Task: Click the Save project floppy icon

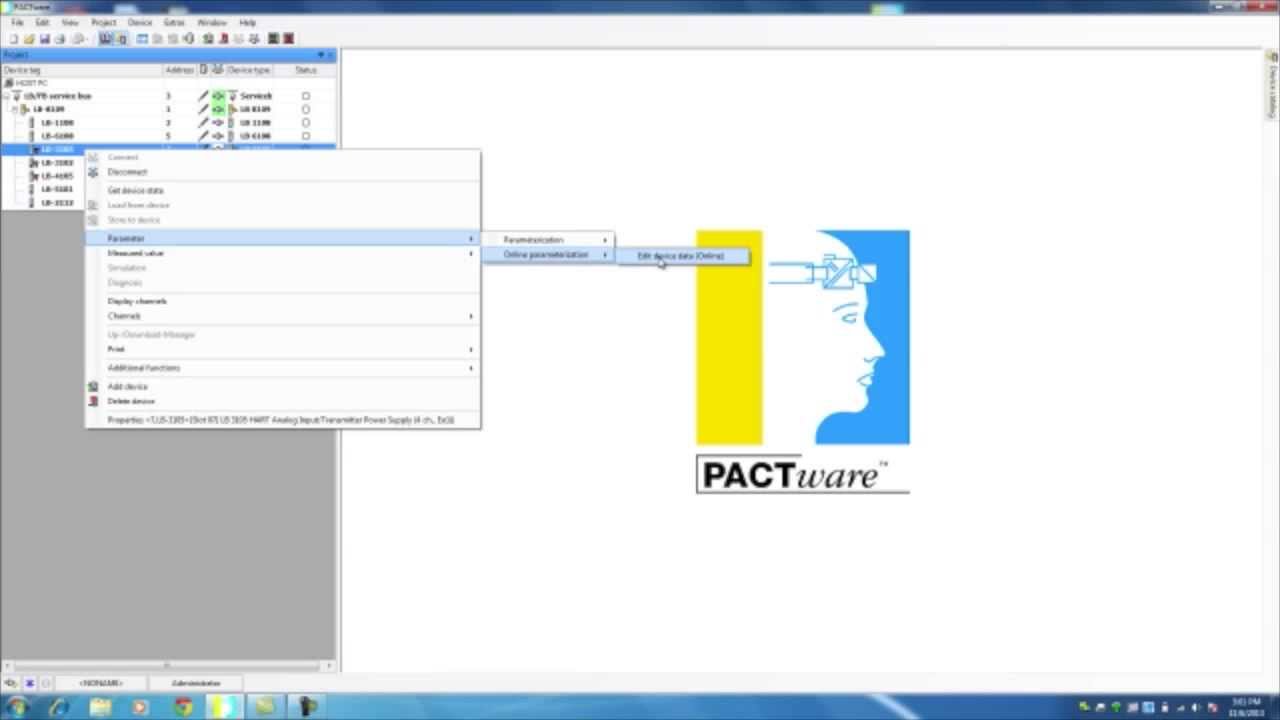Action: click(x=45, y=38)
